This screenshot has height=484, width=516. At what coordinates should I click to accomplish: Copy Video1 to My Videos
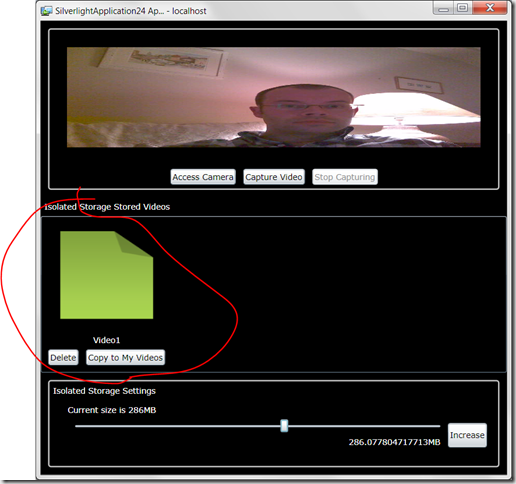[x=125, y=357]
